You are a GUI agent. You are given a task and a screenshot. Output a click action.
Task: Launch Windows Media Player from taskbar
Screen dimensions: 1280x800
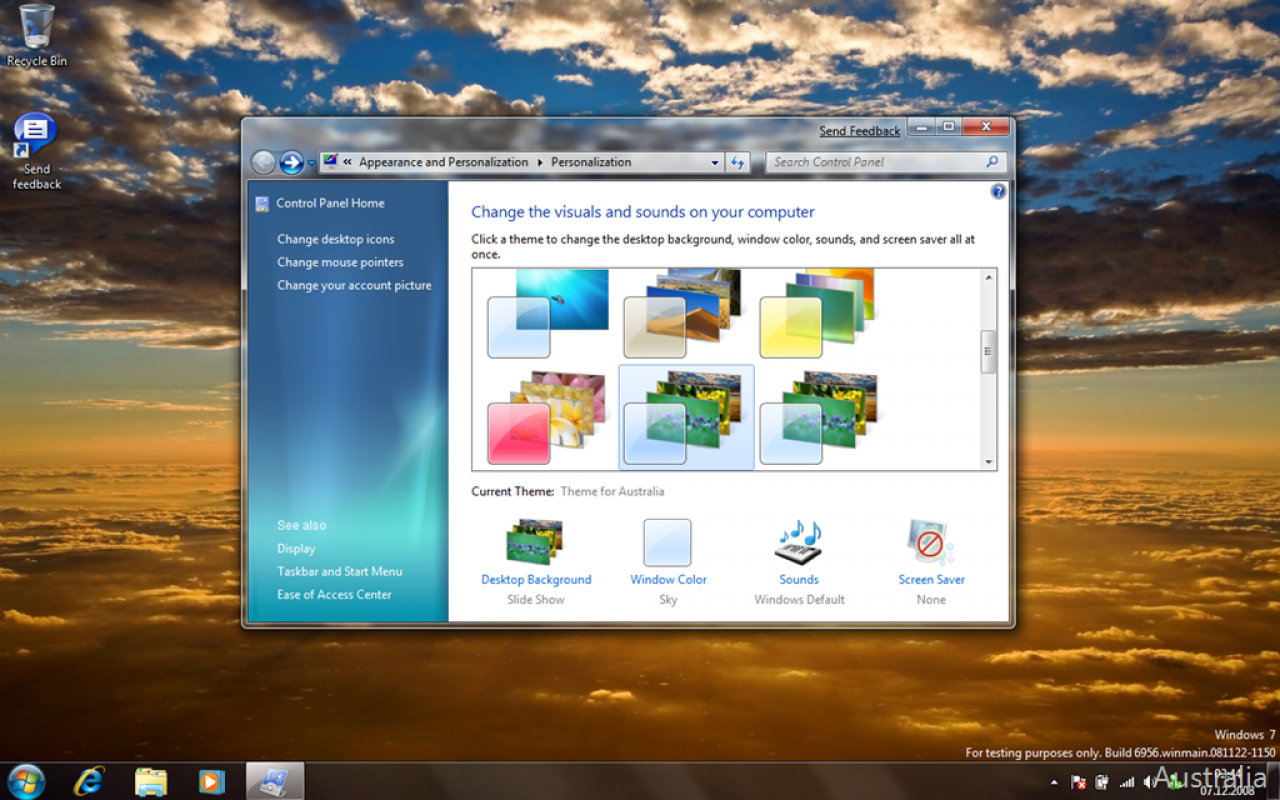(x=211, y=781)
